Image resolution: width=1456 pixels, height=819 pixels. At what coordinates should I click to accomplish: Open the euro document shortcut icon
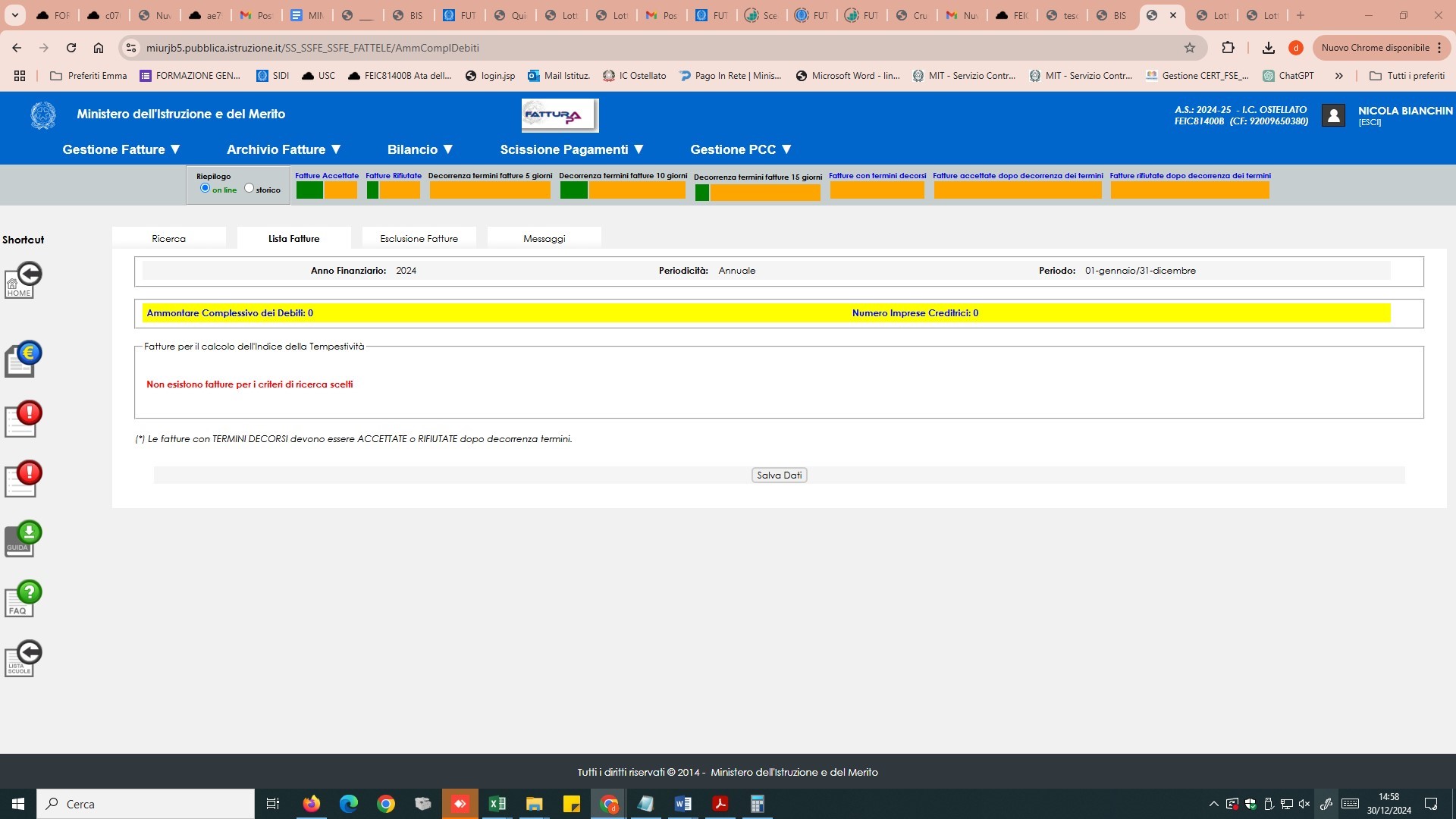pos(23,359)
